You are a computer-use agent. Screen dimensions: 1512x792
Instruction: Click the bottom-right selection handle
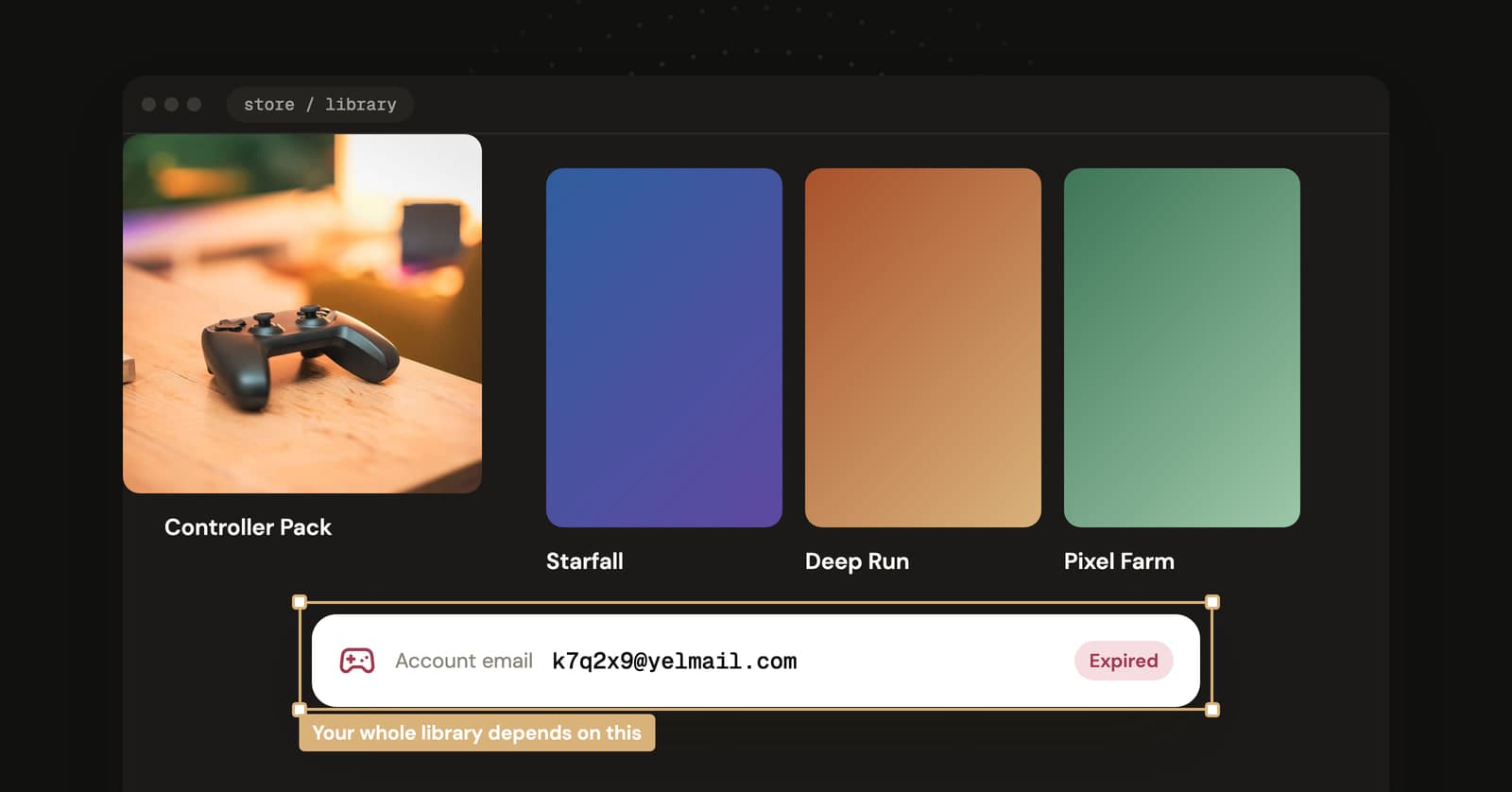1212,710
